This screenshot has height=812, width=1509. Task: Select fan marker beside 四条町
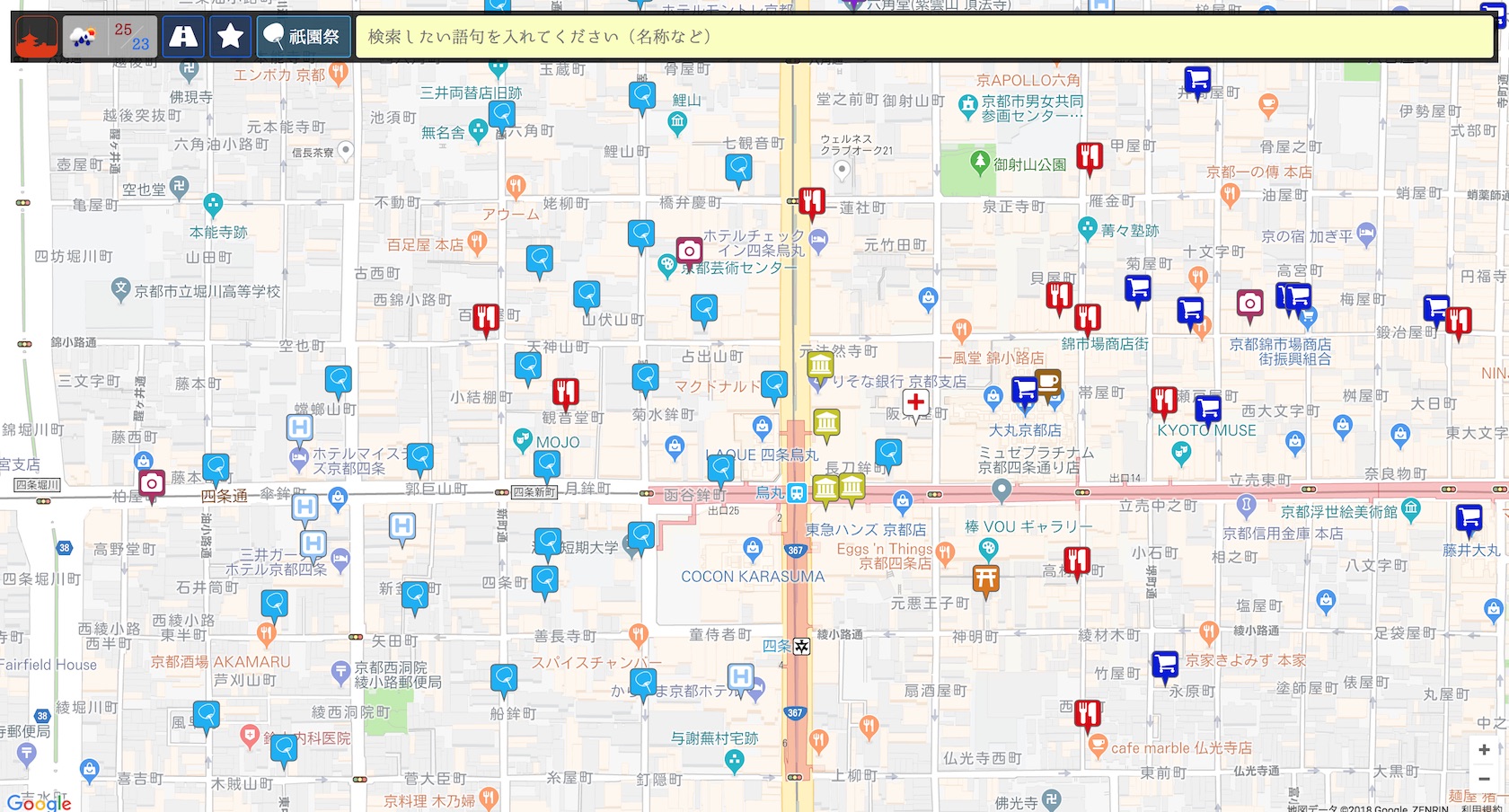coord(545,580)
